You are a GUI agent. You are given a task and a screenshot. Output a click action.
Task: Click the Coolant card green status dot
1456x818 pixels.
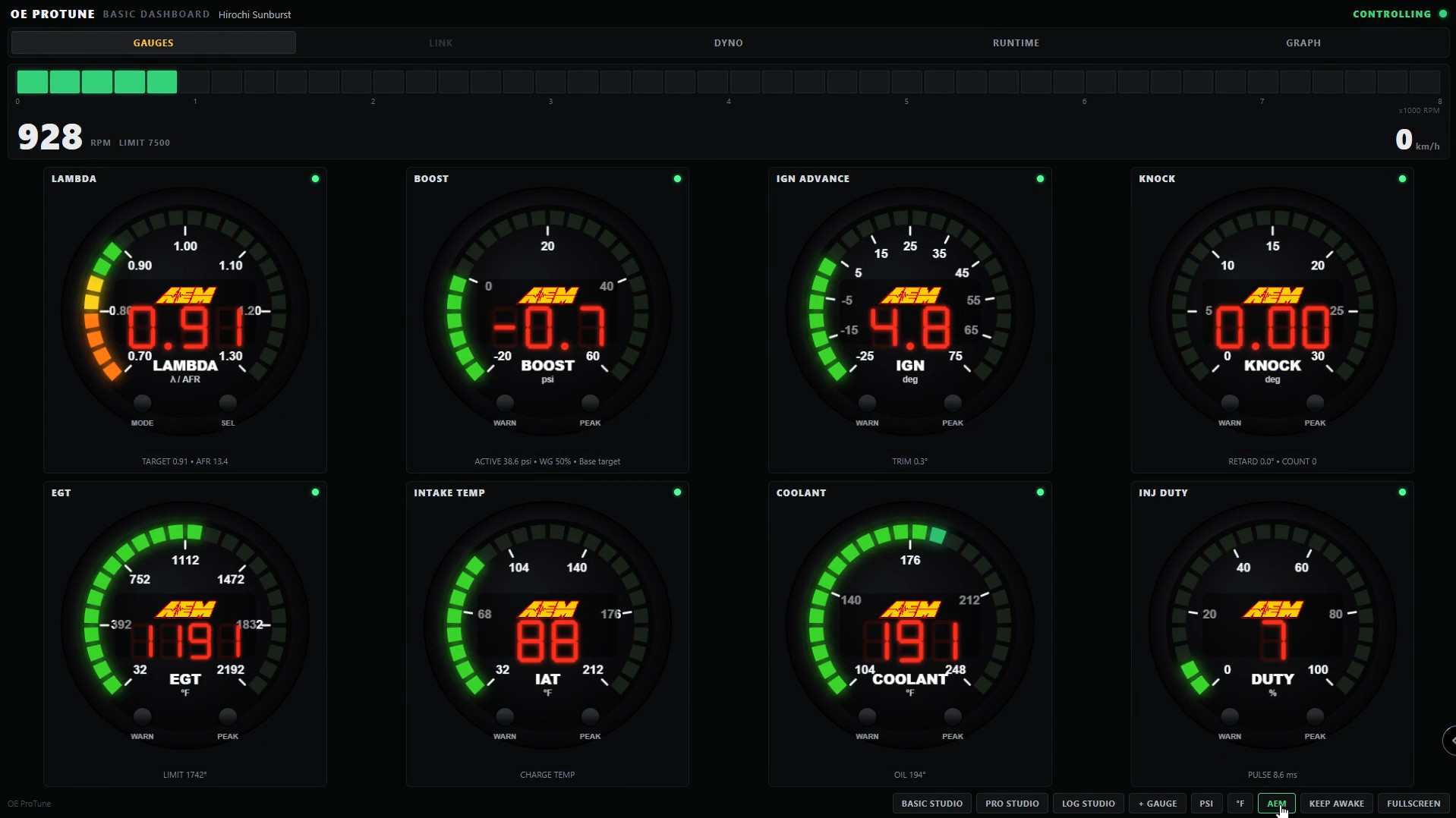point(1040,492)
